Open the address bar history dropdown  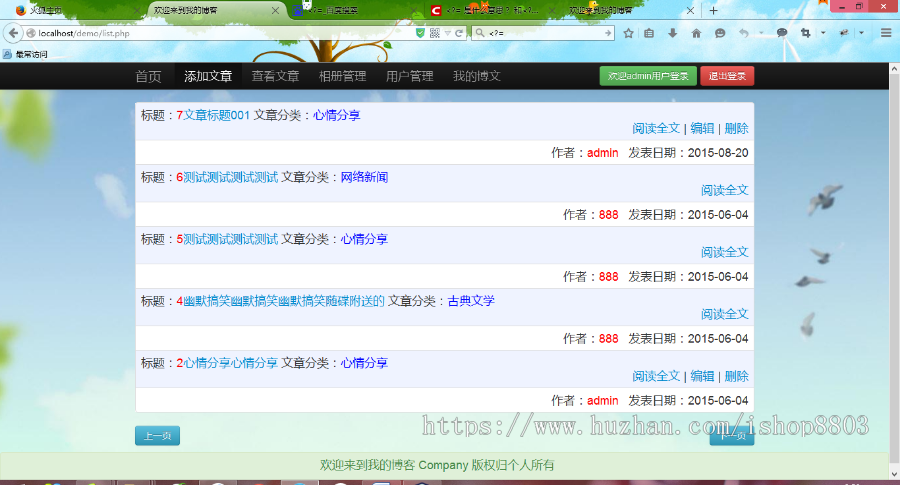447,33
